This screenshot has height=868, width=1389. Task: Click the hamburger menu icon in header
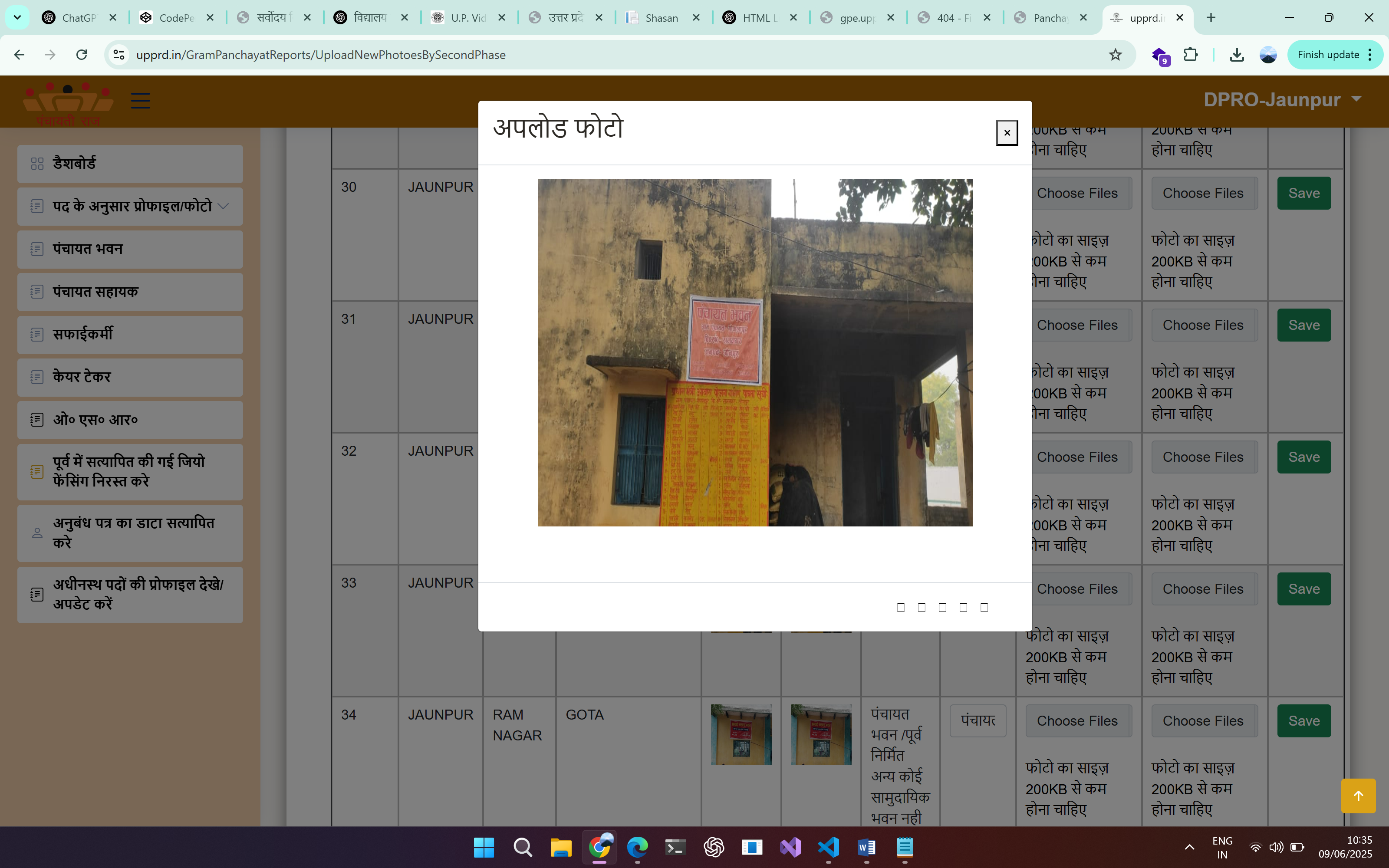tap(141, 100)
